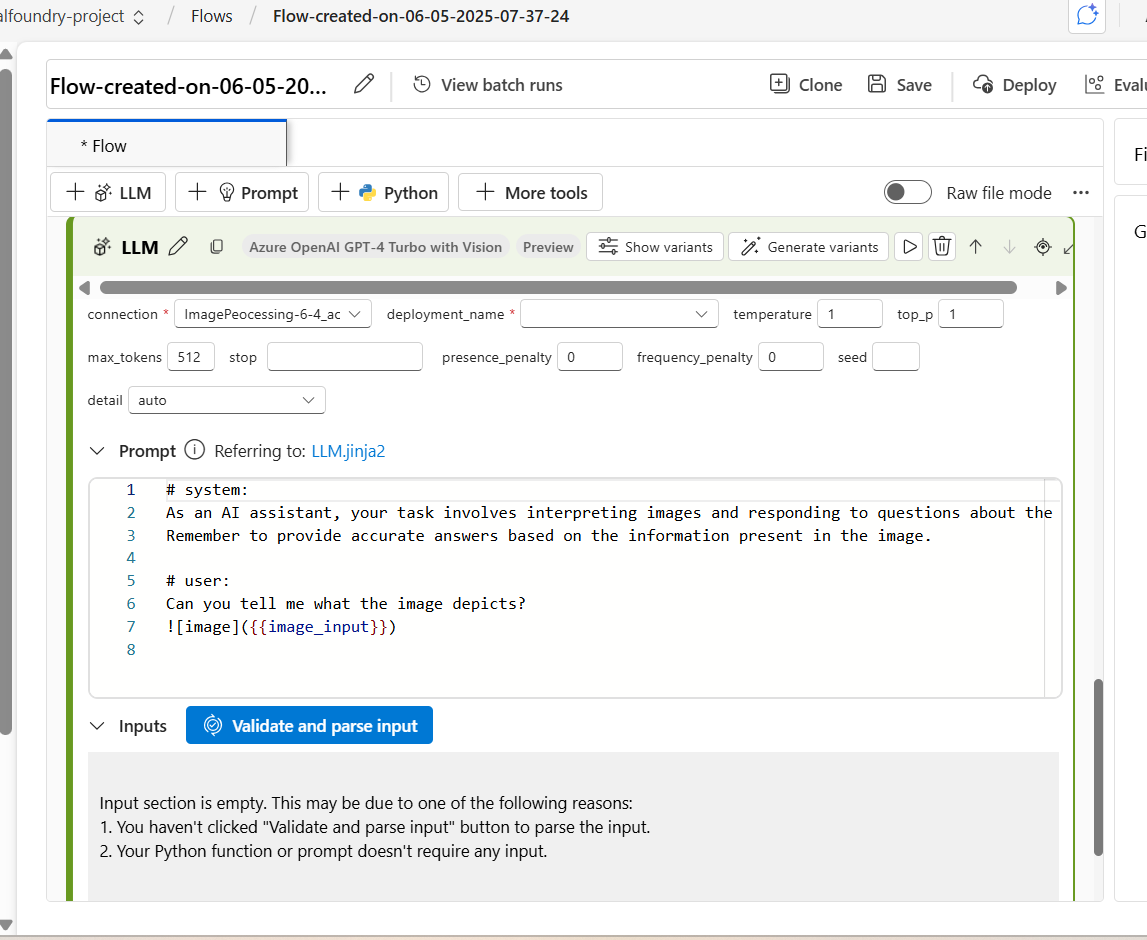Click the '# system:' line in the prompt editor
Screen dimensions: 1147x940
click(207, 489)
